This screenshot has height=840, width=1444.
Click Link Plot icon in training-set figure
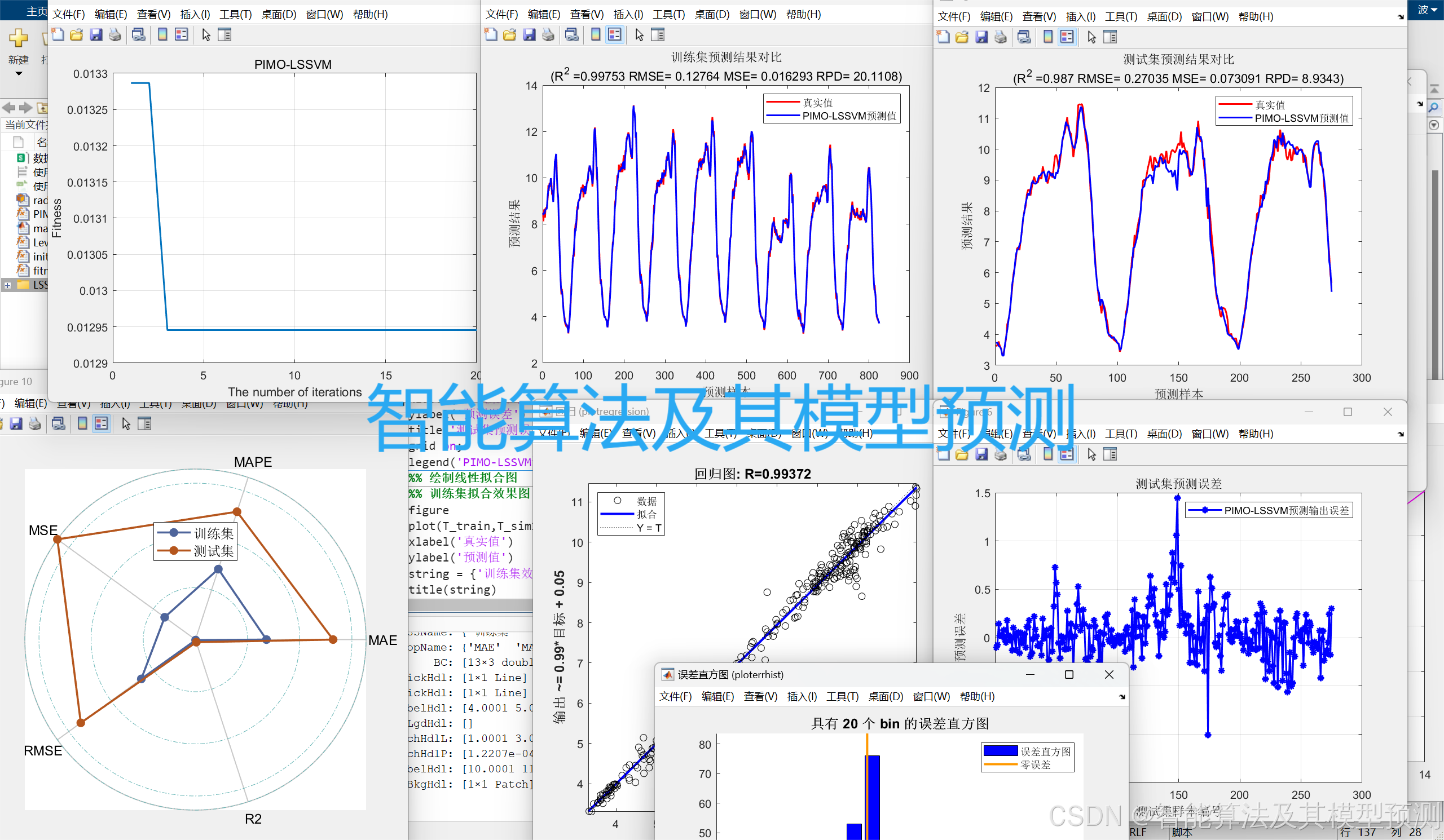click(x=571, y=35)
